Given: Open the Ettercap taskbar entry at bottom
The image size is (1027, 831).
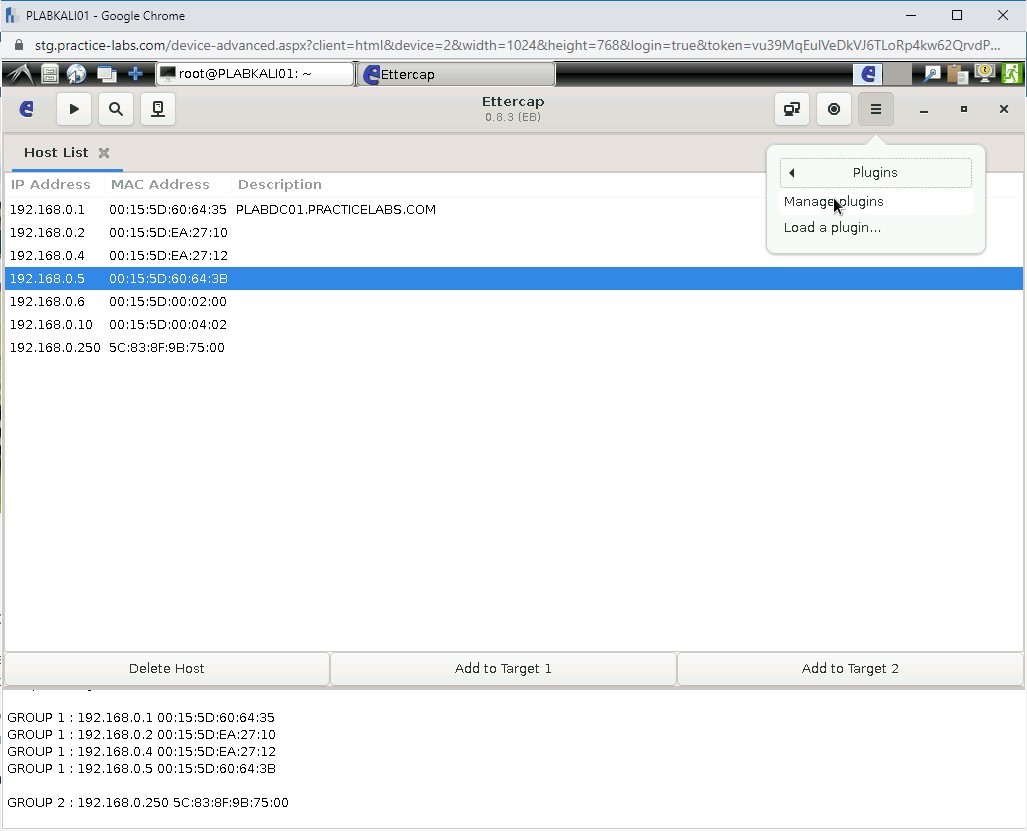Looking at the screenshot, I should [455, 73].
